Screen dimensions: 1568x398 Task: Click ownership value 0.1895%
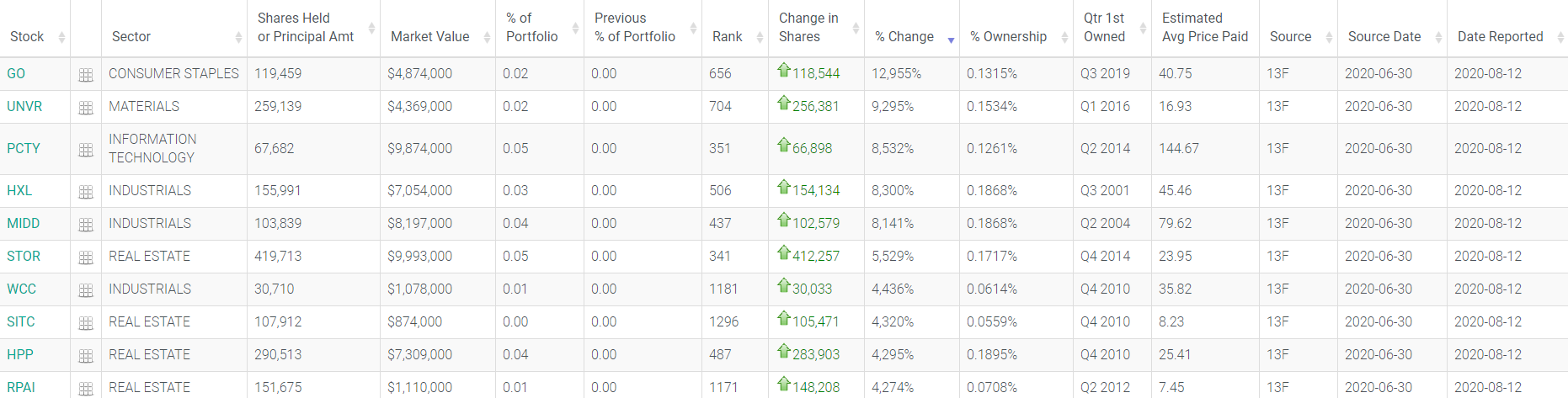pyautogui.click(x=992, y=355)
